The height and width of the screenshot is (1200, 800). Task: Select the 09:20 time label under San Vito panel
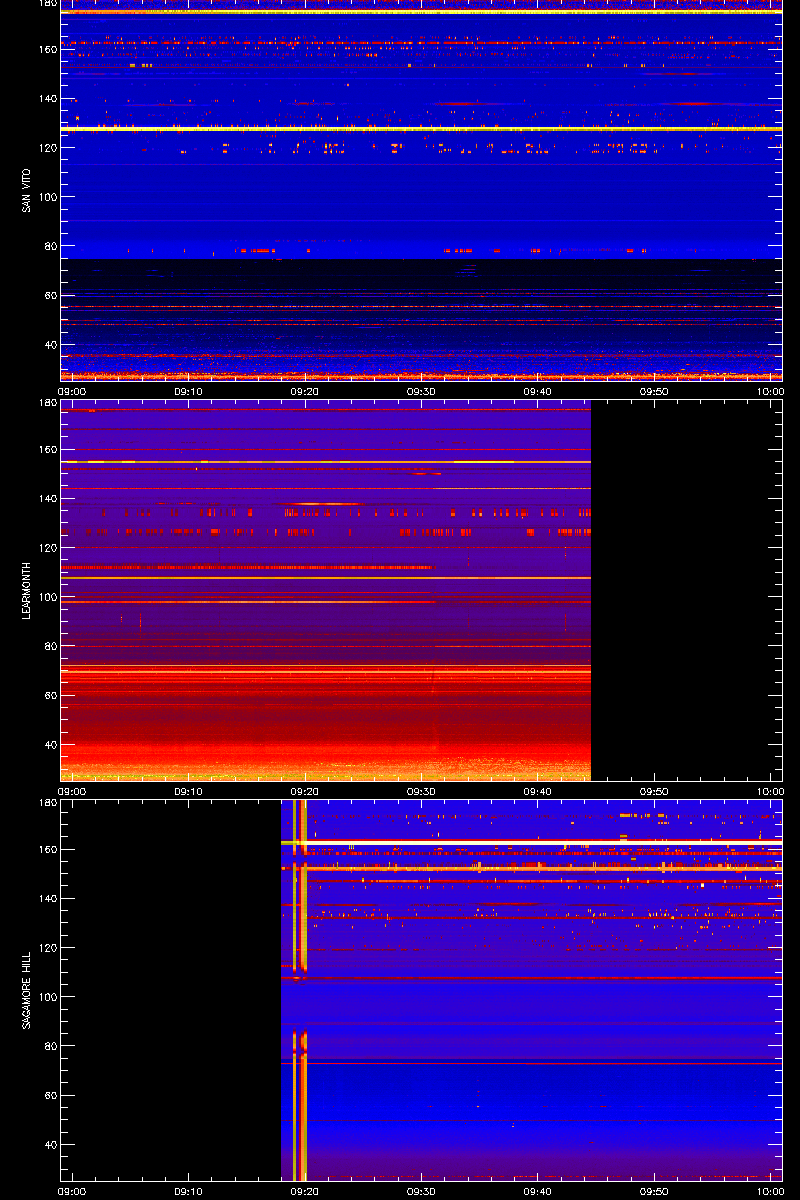(305, 392)
